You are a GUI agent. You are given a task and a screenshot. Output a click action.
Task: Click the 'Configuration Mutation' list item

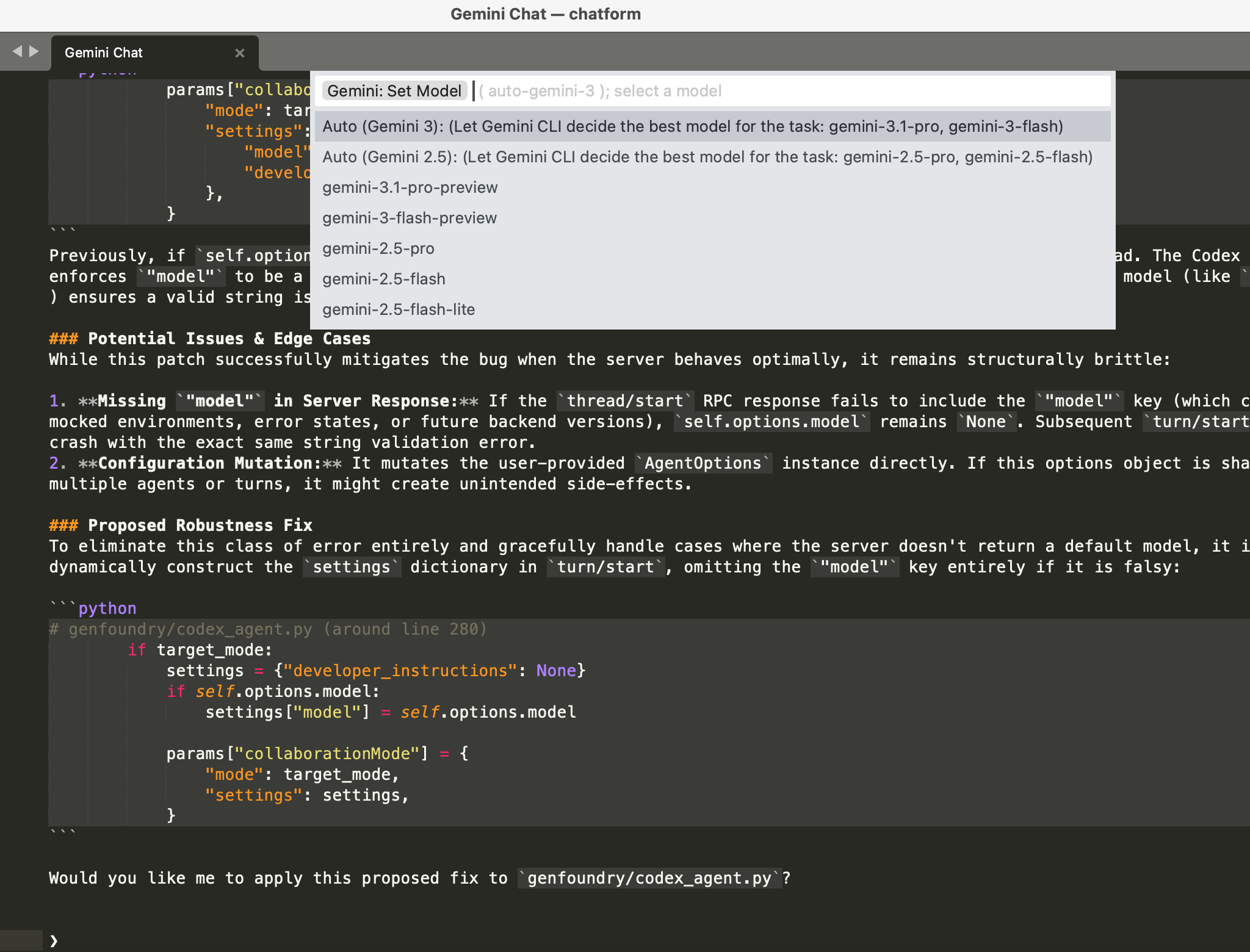tap(210, 463)
